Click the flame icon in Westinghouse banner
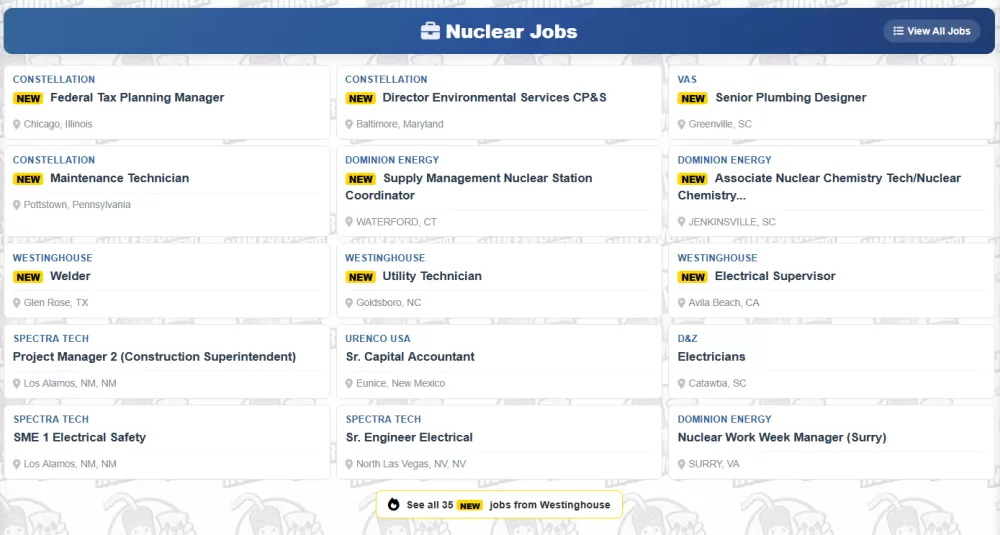1000x535 pixels. pos(393,504)
